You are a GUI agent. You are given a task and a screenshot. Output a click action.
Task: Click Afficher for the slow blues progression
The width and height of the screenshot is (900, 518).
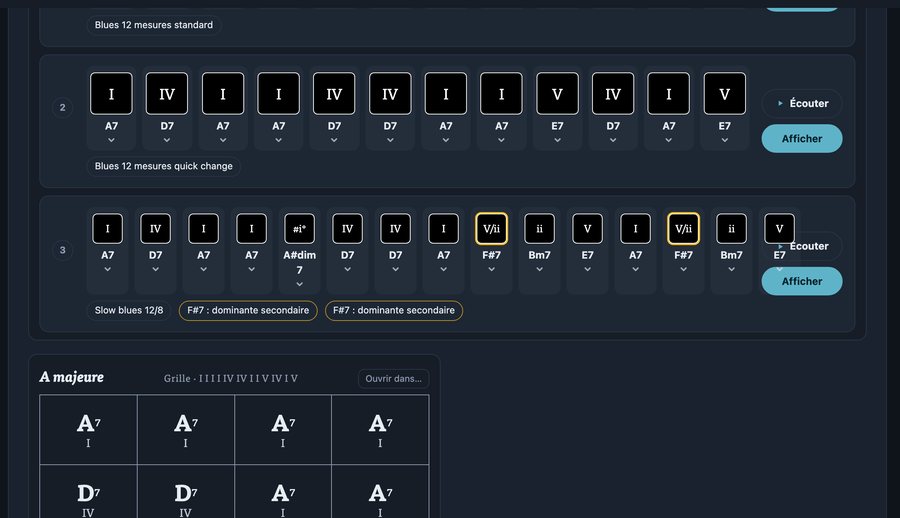(802, 281)
